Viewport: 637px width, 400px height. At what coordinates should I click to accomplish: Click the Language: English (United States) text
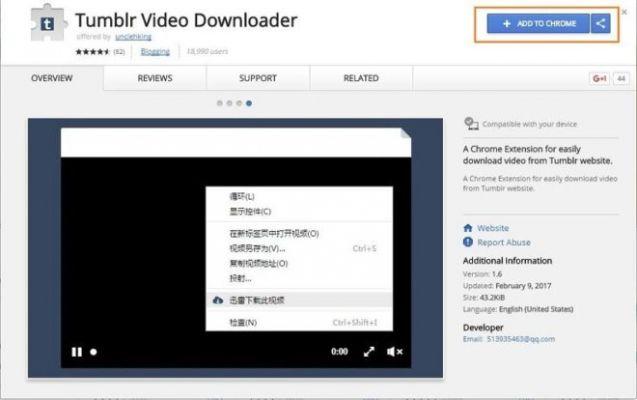point(518,309)
